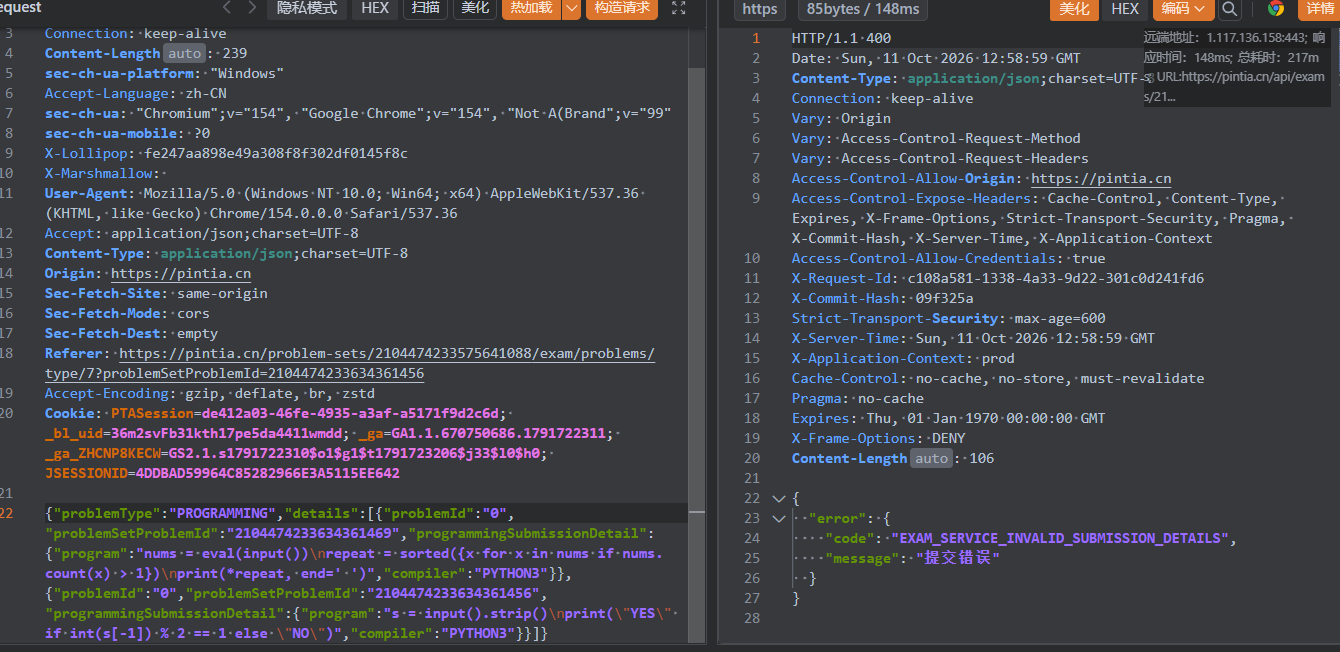Screen dimensions: 1340x652
Task: Click the 远端地址 response info overlay
Action: coord(1236,68)
